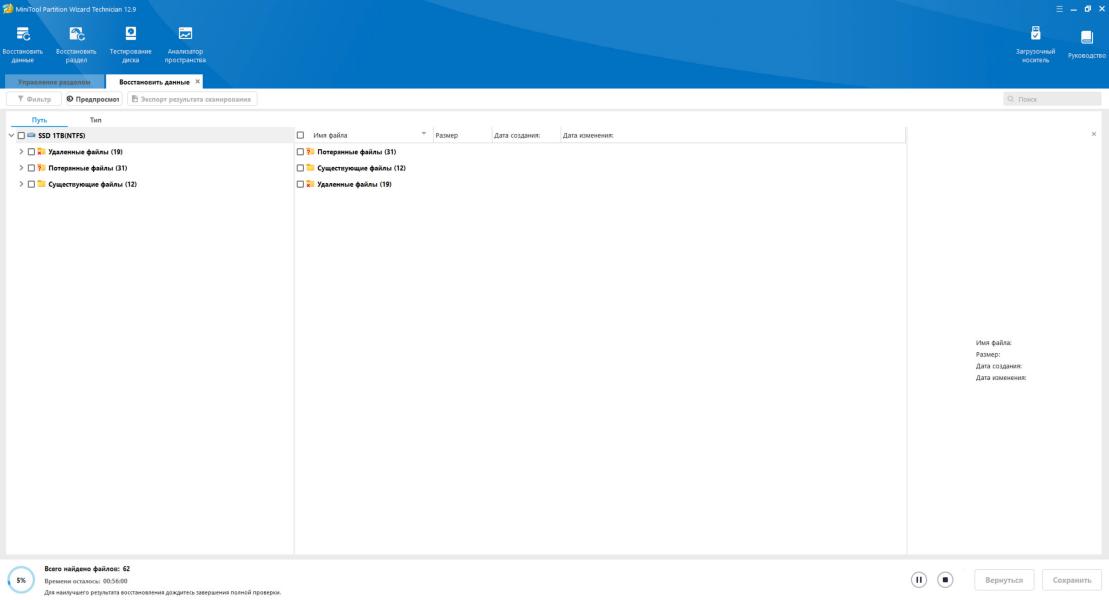Click Потерянные файлы folder icon in file list
This screenshot has height=600, width=1109.
point(310,151)
